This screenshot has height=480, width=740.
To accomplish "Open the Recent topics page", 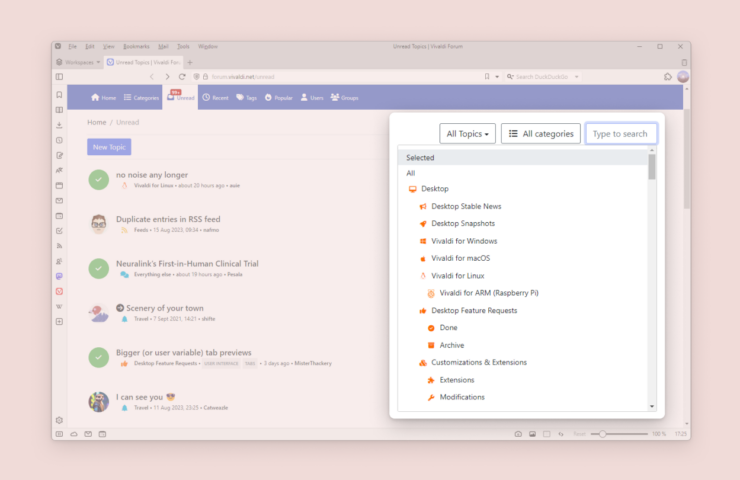I will click(x=216, y=98).
